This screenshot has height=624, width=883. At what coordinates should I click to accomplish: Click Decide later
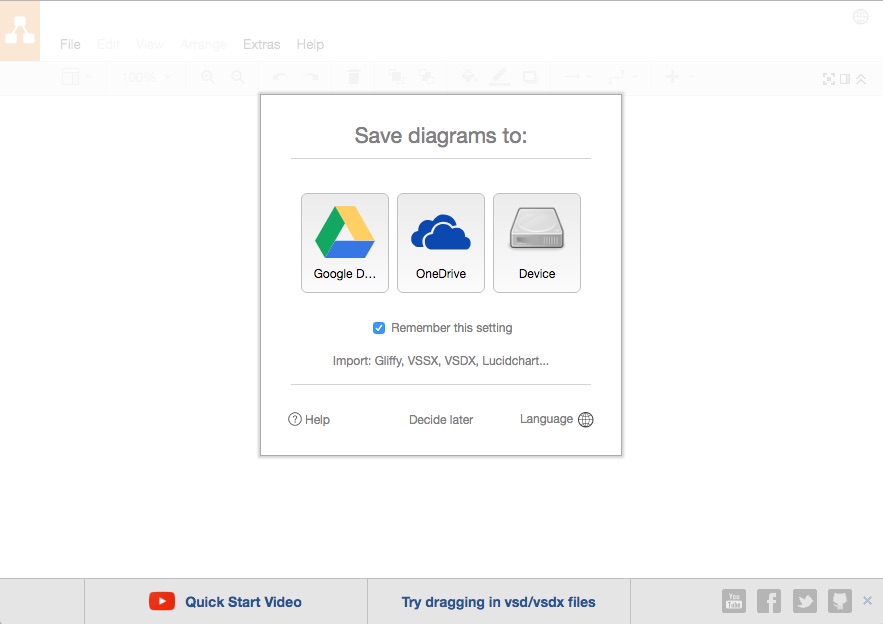coord(441,420)
